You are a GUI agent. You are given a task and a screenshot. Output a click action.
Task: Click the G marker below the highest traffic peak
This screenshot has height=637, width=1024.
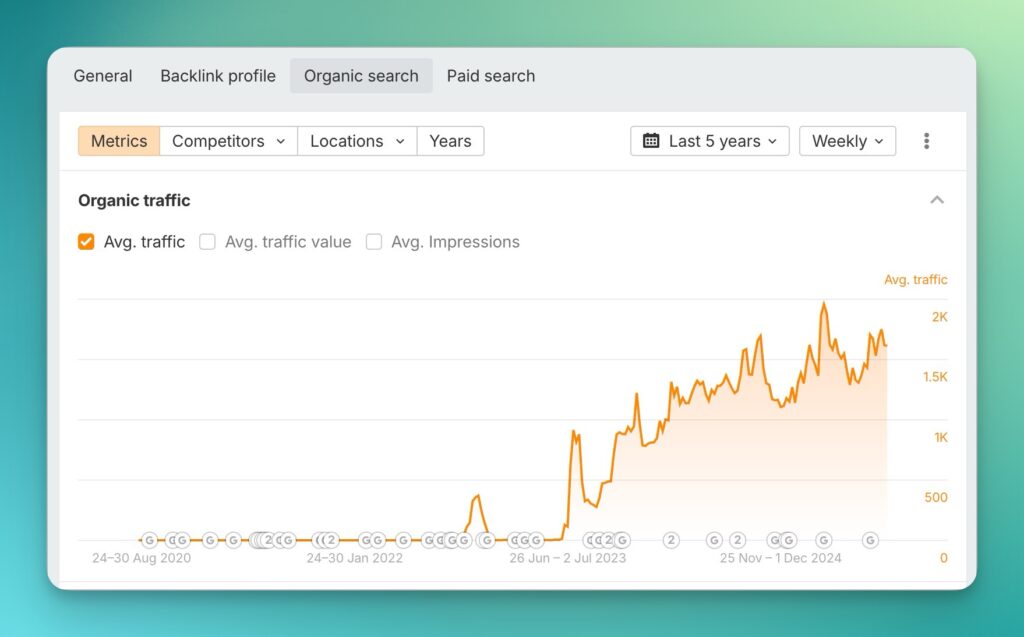click(824, 540)
